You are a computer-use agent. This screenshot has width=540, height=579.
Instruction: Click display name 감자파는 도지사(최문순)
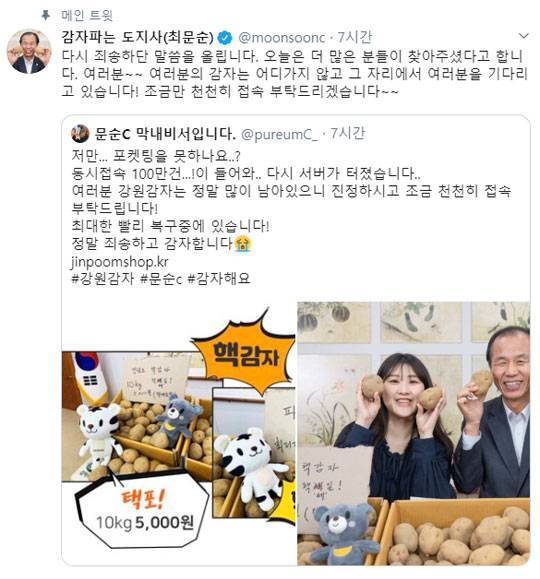137,37
